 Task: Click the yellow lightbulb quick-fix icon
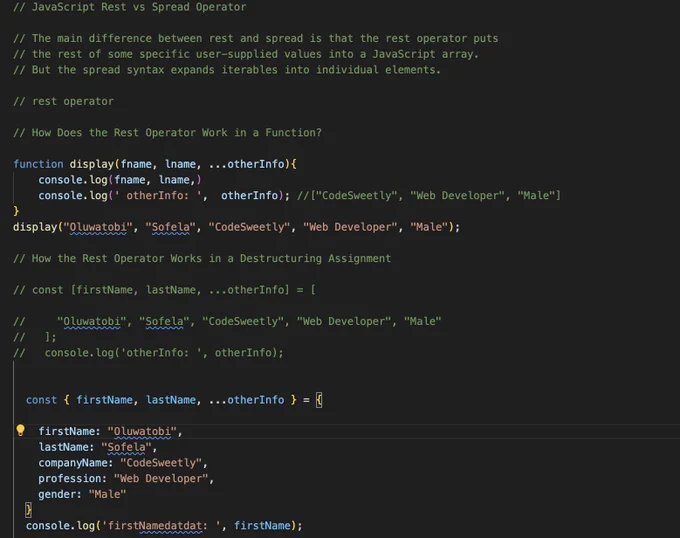tap(20, 430)
